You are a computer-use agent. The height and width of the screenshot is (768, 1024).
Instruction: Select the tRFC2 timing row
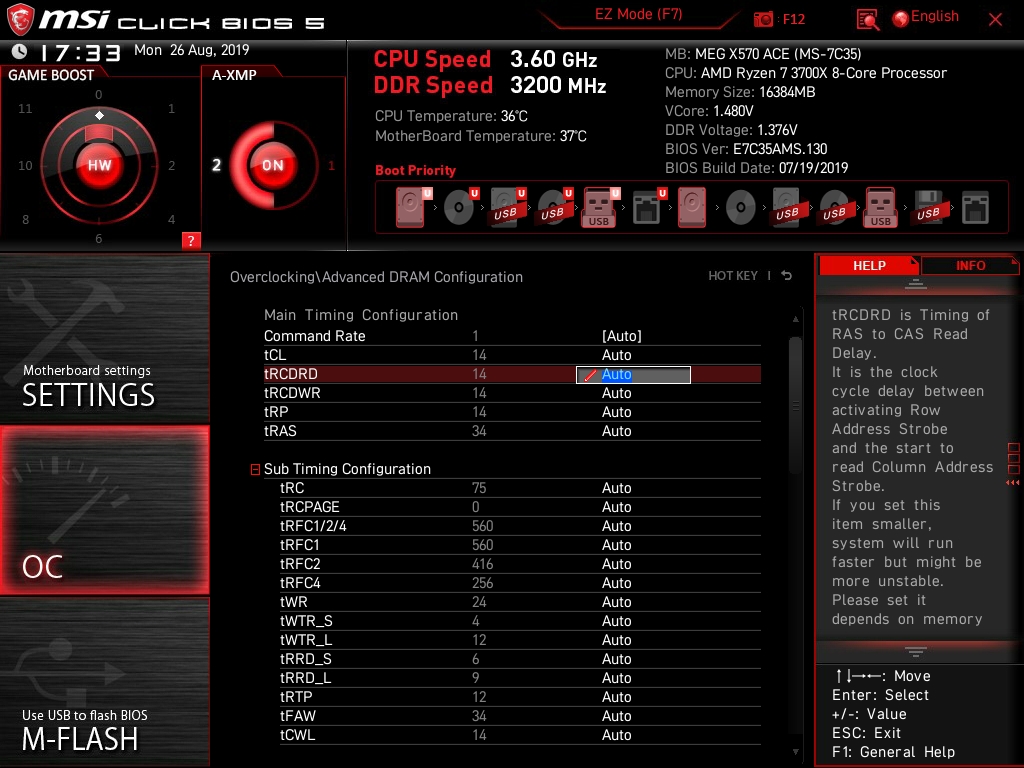click(x=520, y=564)
